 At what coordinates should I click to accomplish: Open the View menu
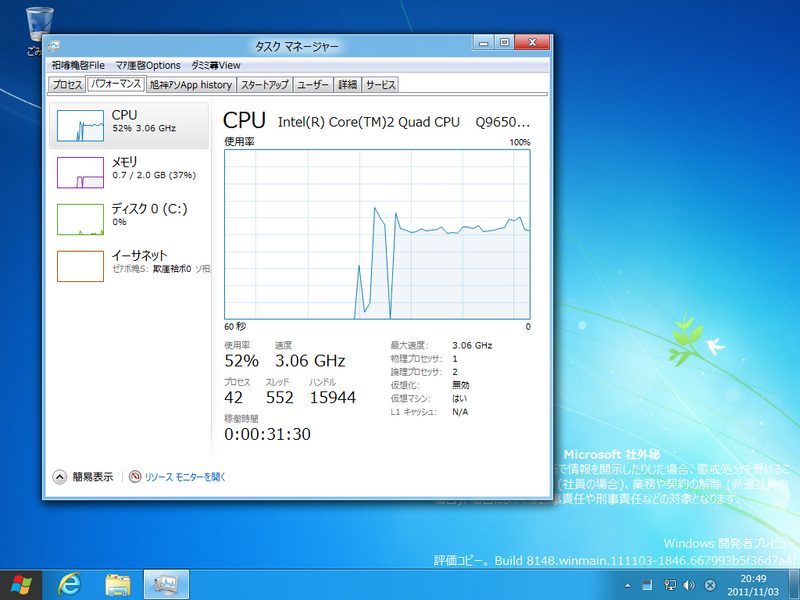pos(216,65)
